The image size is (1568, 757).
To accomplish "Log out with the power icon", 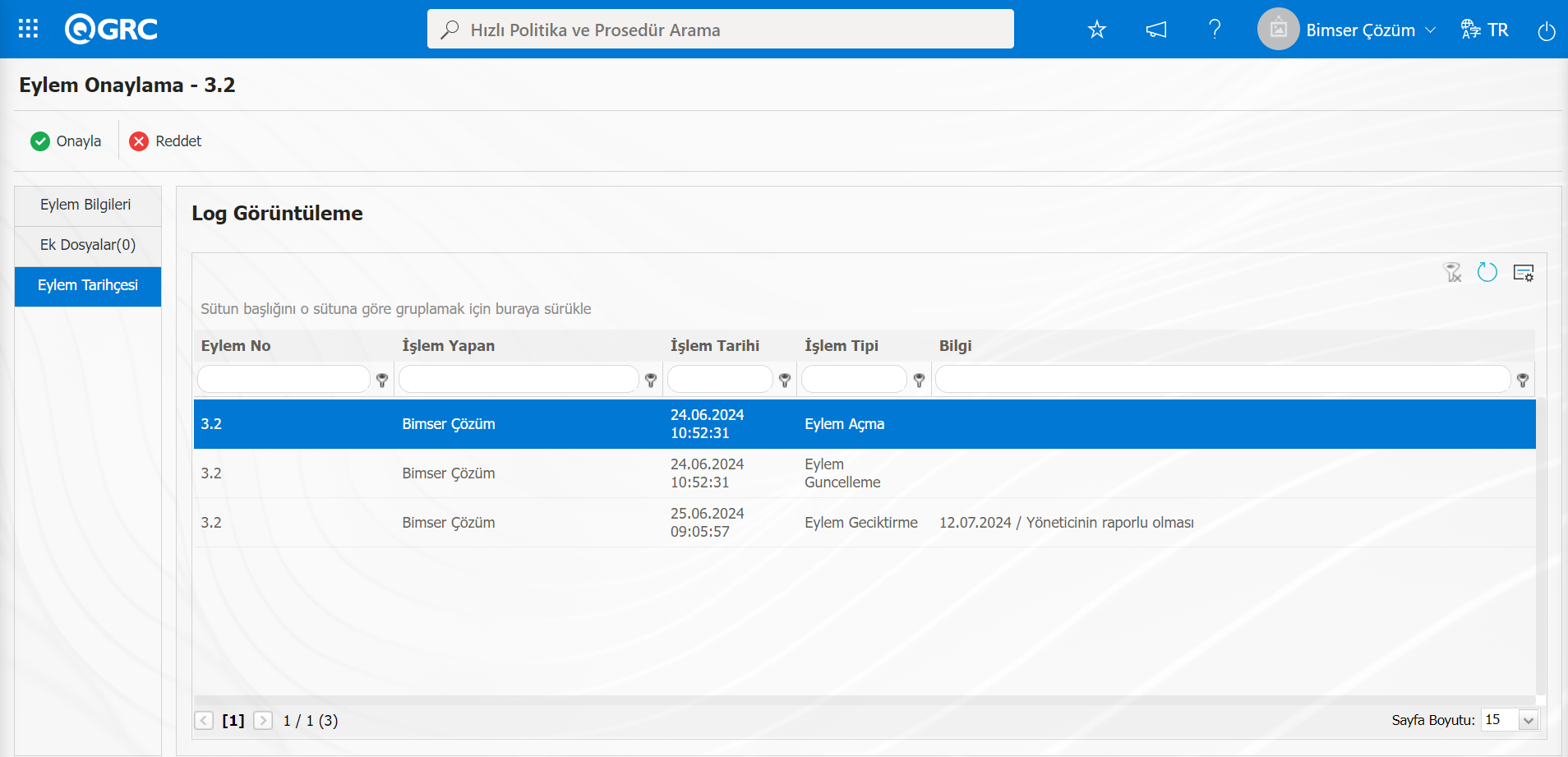I will tap(1546, 30).
